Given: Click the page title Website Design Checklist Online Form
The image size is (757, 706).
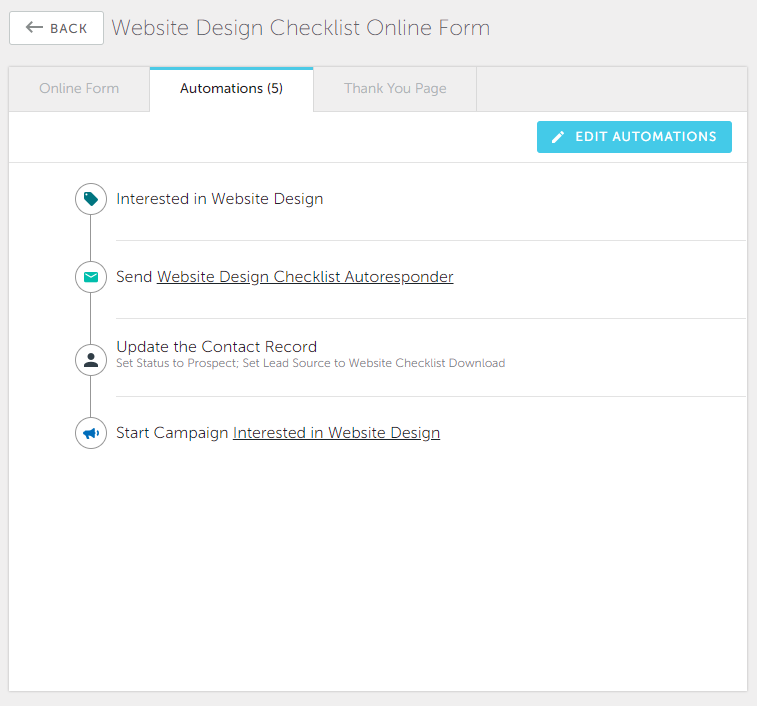Looking at the screenshot, I should tap(301, 28).
